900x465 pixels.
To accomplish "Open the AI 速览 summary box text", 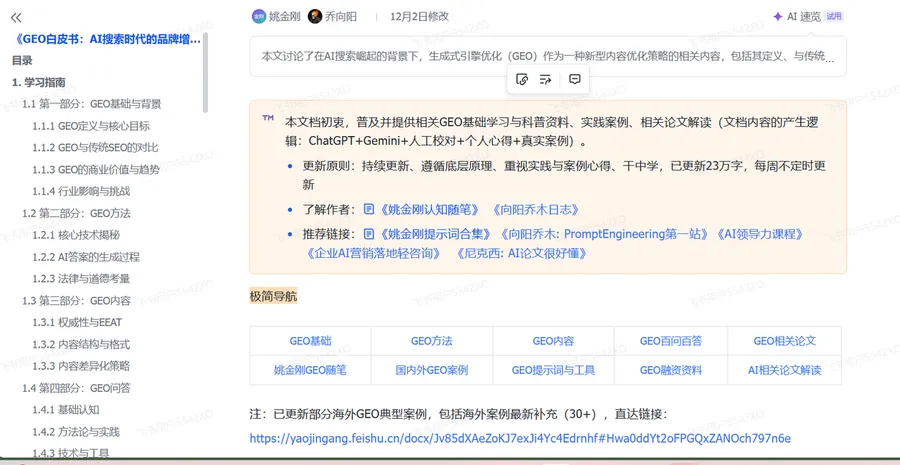I will coord(548,57).
